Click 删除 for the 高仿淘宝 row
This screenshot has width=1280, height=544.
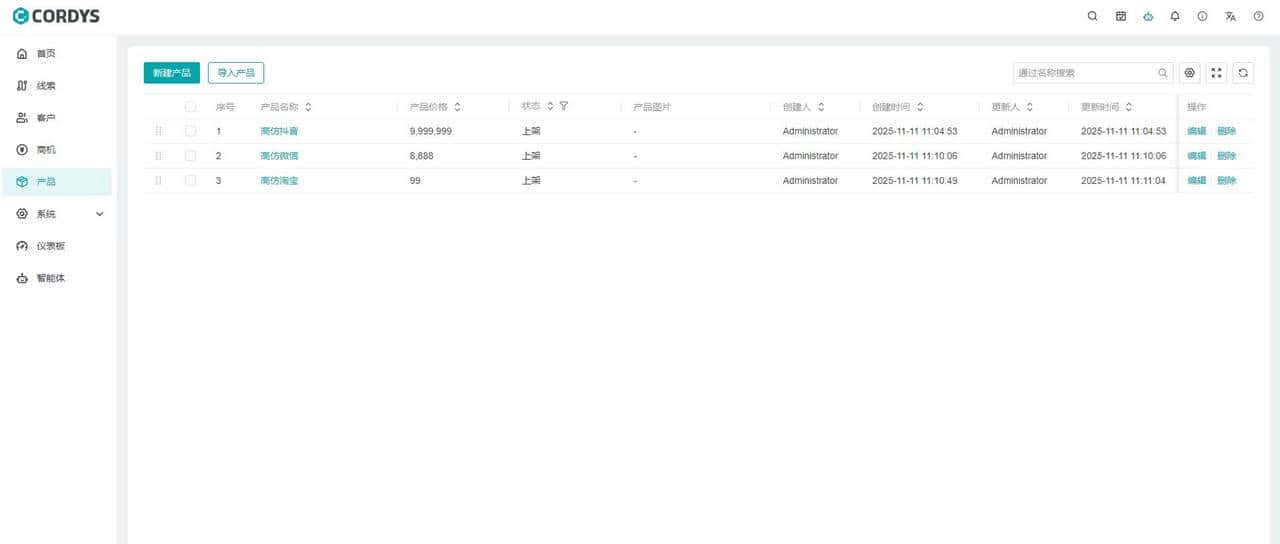(x=1227, y=180)
